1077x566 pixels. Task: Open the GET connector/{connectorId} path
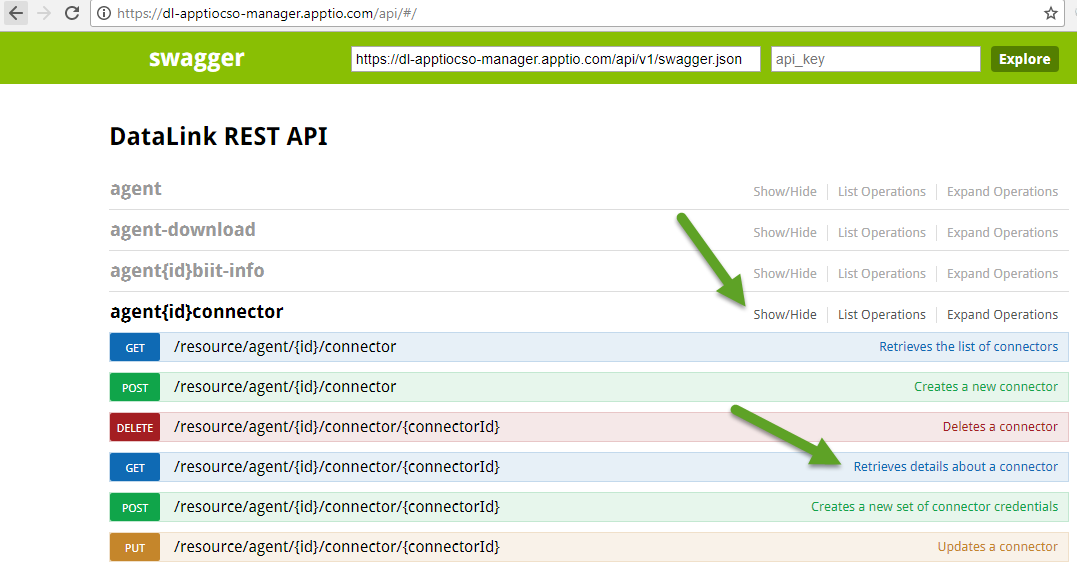[x=337, y=466]
